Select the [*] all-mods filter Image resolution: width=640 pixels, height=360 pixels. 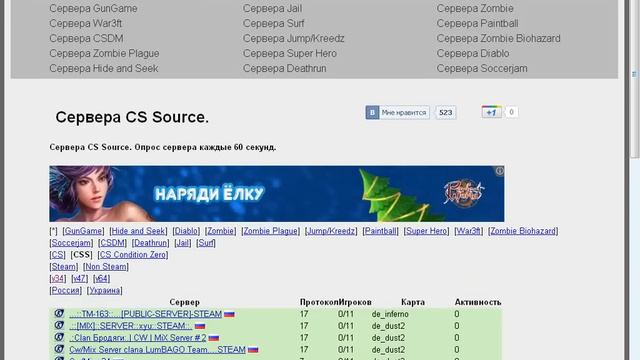click(x=53, y=231)
